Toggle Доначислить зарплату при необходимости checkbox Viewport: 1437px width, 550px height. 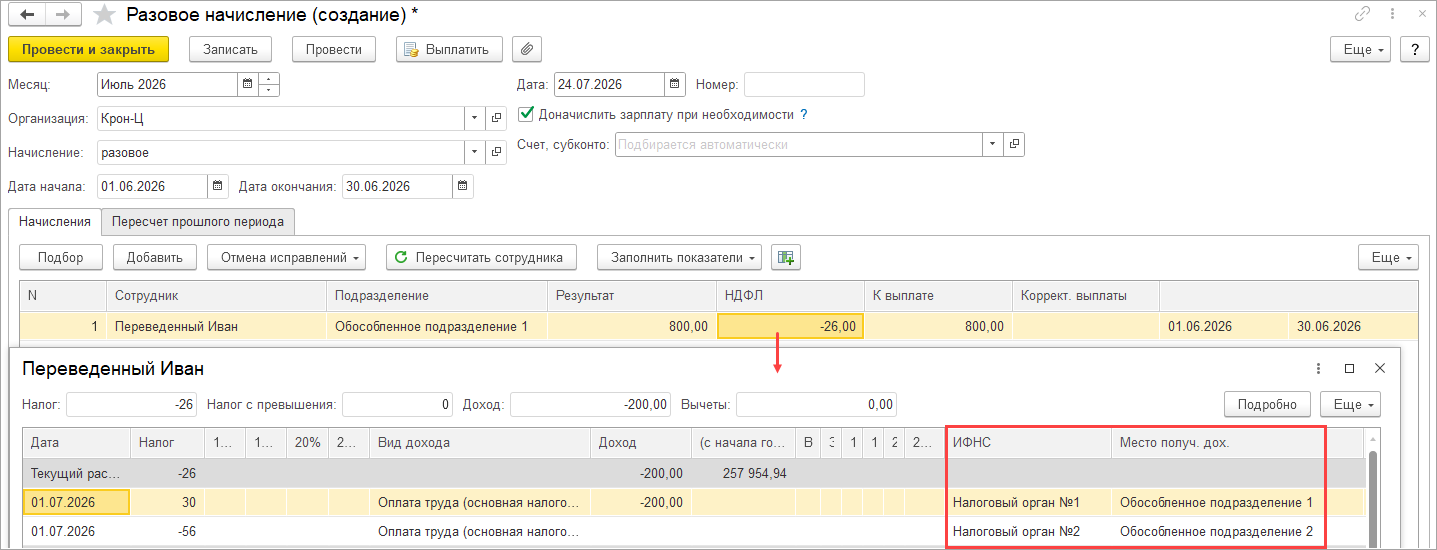tap(526, 114)
